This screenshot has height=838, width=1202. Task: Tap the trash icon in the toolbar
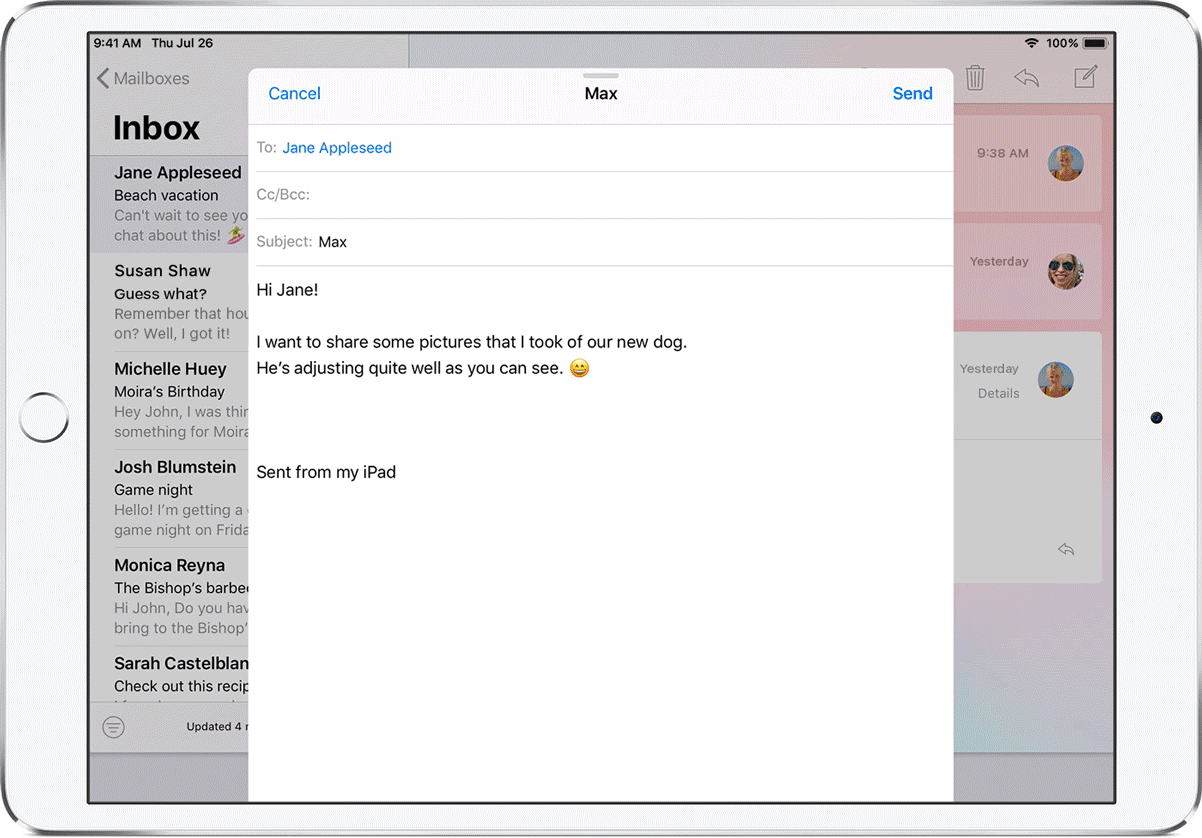[975, 78]
